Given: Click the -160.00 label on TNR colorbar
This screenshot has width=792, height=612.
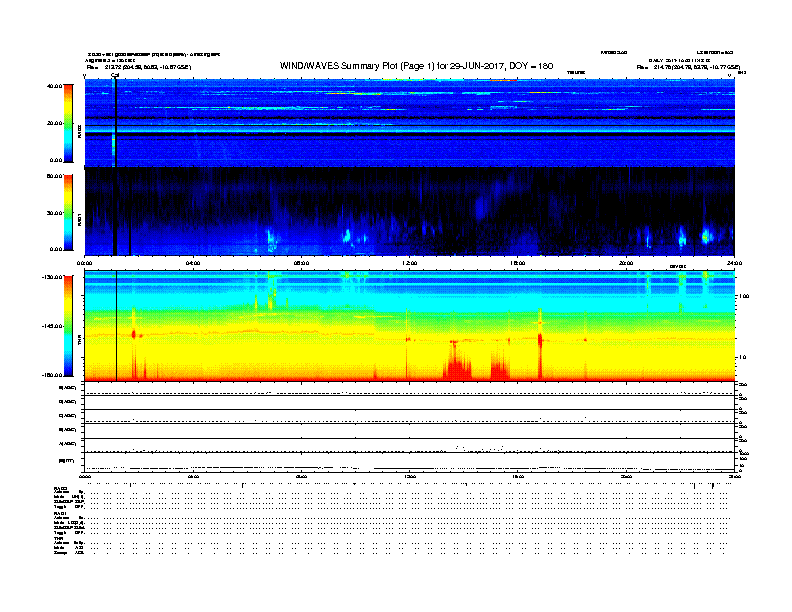Looking at the screenshot, I should pyautogui.click(x=52, y=375).
